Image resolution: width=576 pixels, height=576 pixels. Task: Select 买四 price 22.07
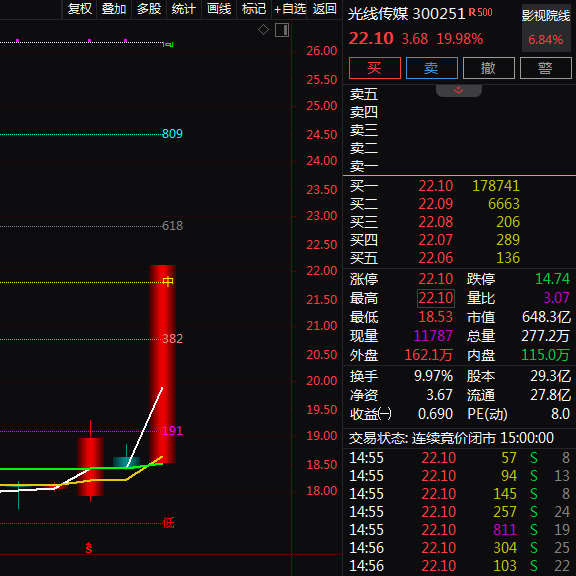pos(436,240)
